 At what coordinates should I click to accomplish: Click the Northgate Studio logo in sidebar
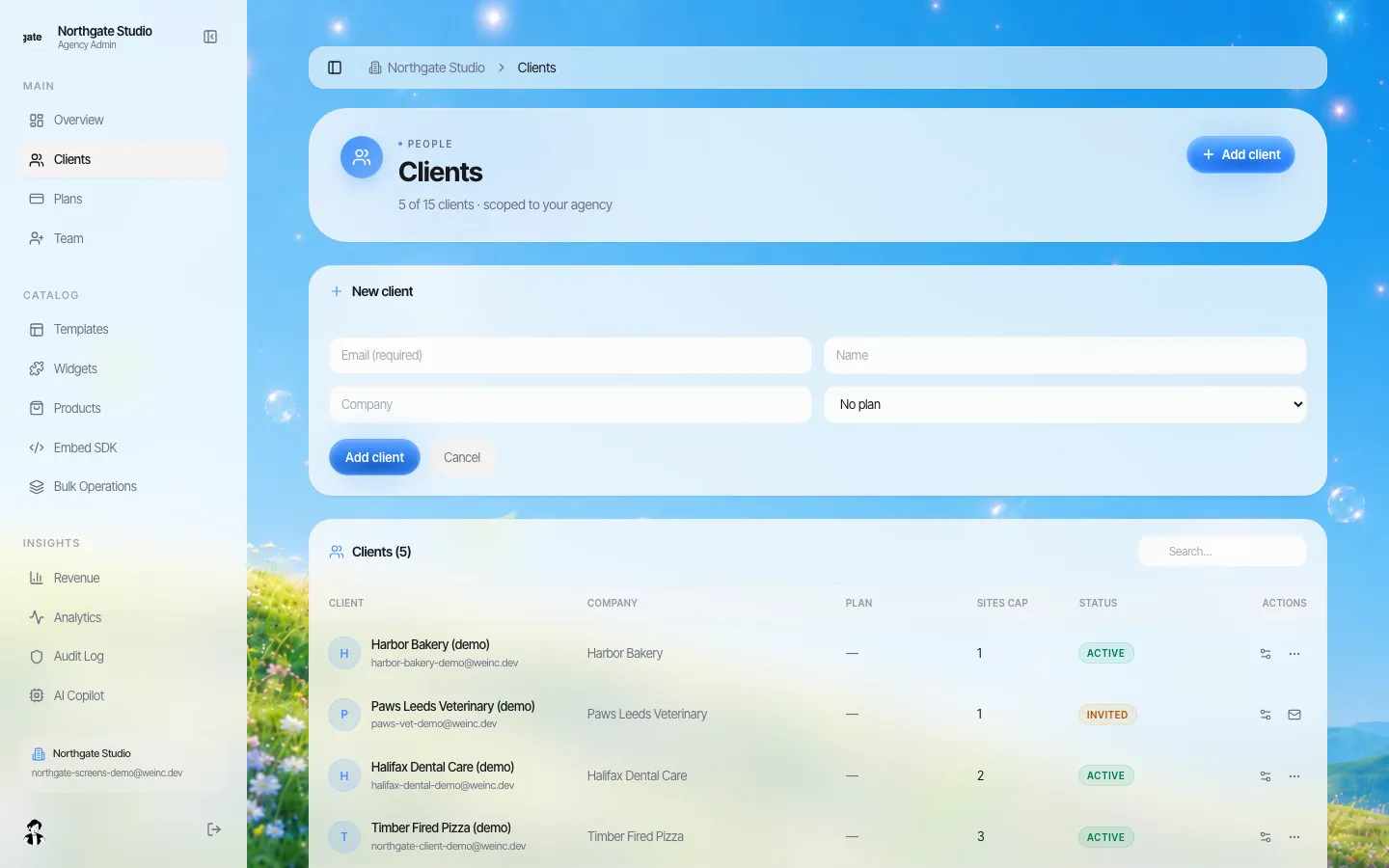(x=33, y=37)
